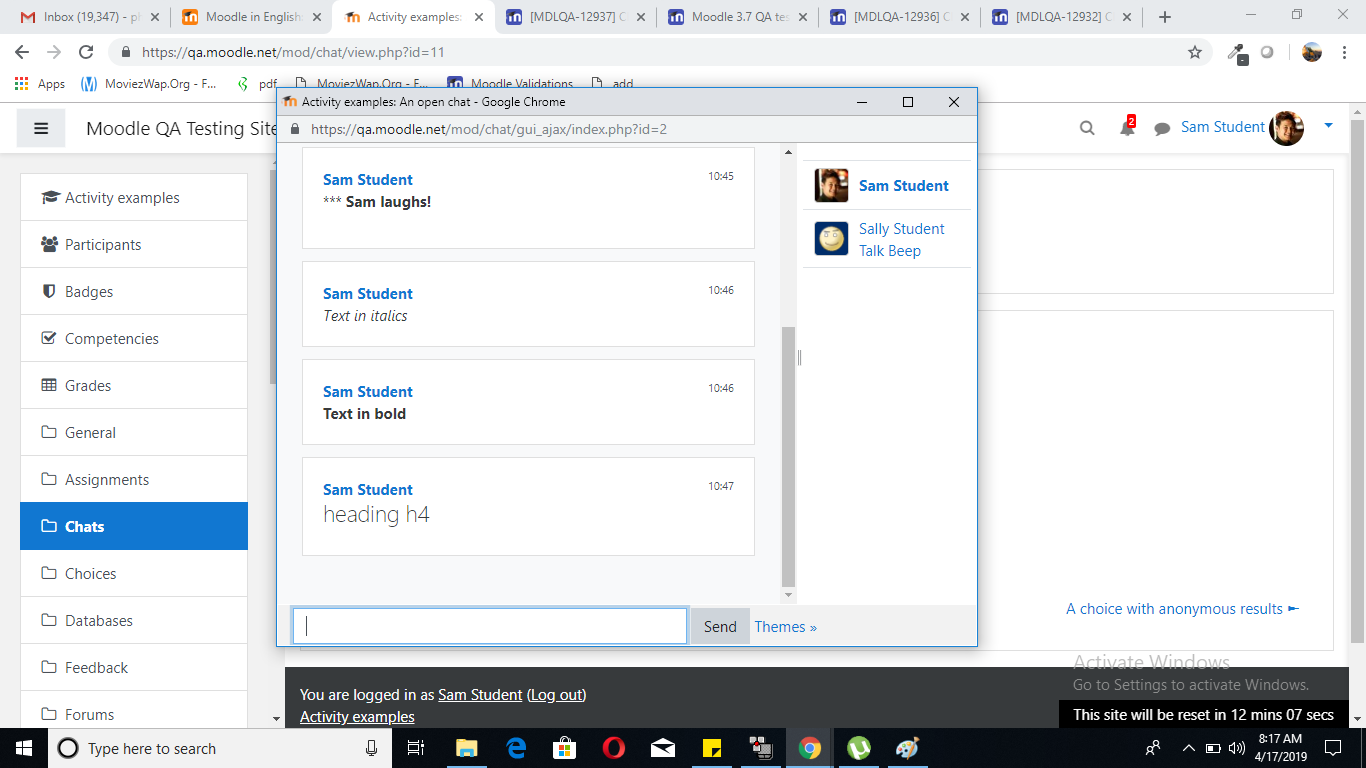Click Sam Student avatar in chat user list
The height and width of the screenshot is (768, 1366).
pos(831,185)
